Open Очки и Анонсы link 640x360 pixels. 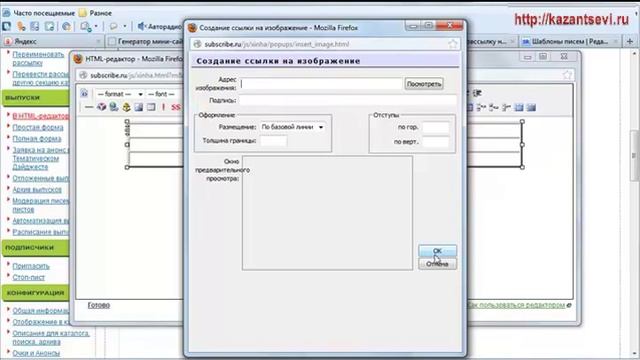[36, 353]
